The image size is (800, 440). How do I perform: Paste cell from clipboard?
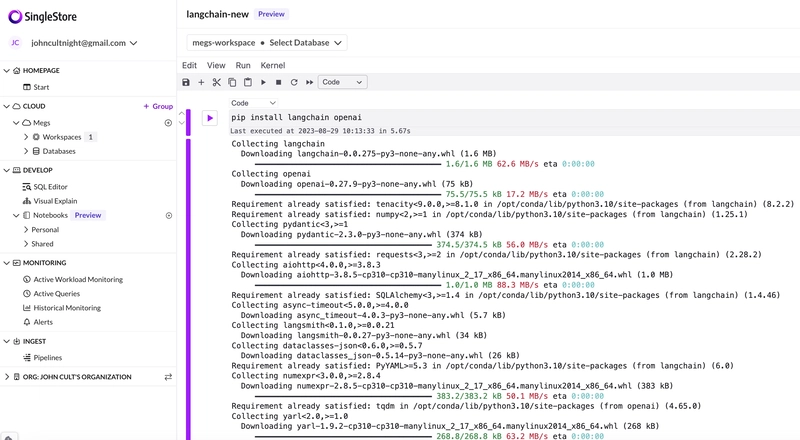click(x=247, y=82)
